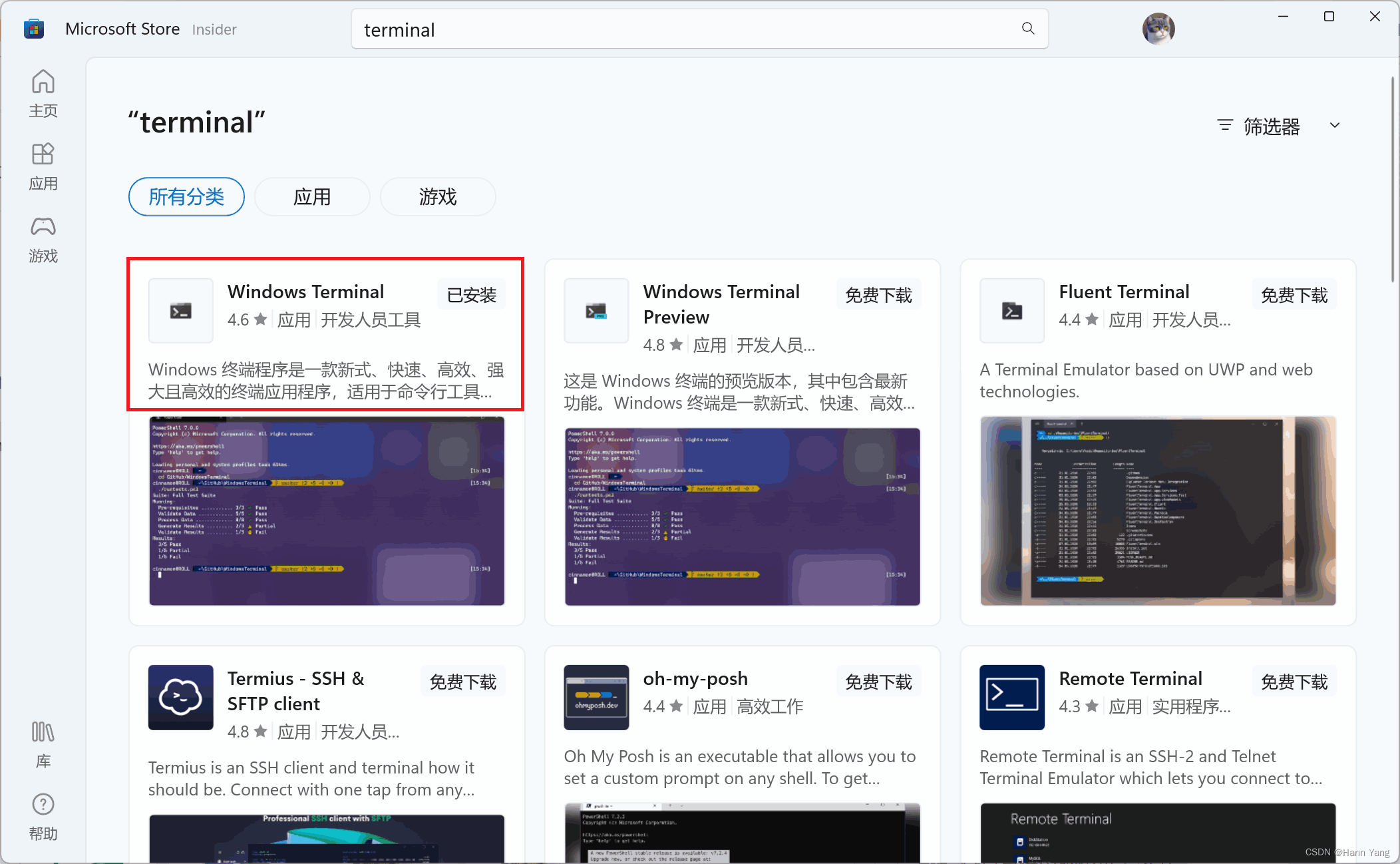Click the Windows Terminal title text

306,292
